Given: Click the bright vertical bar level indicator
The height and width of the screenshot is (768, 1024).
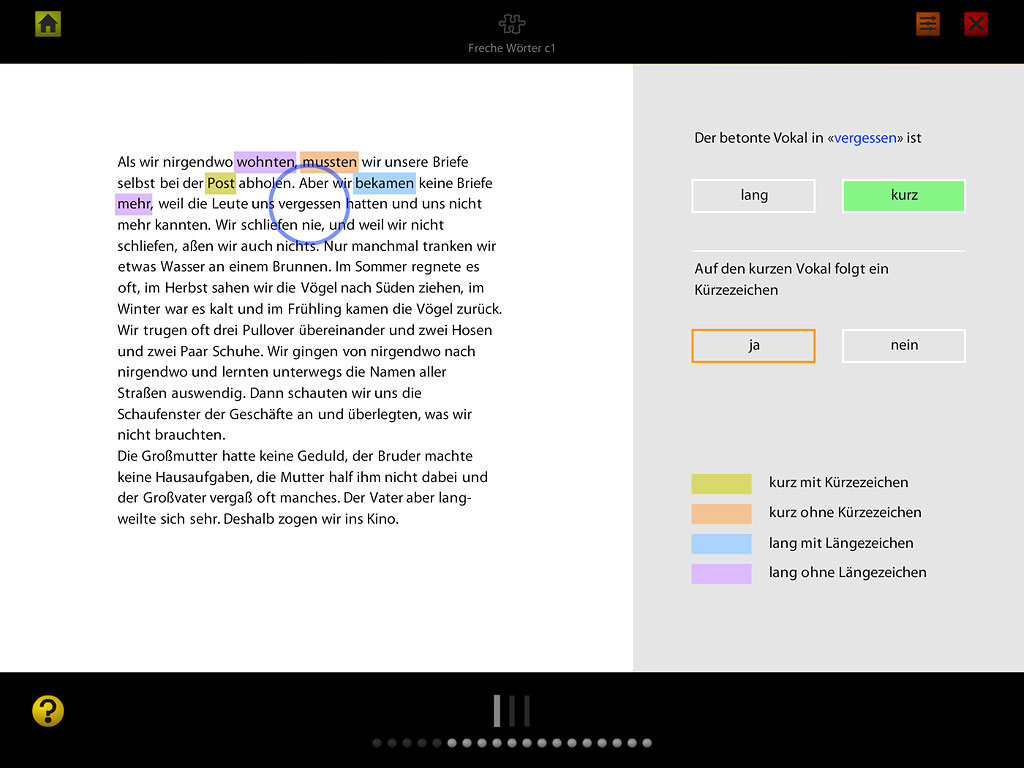Looking at the screenshot, I should click(496, 711).
